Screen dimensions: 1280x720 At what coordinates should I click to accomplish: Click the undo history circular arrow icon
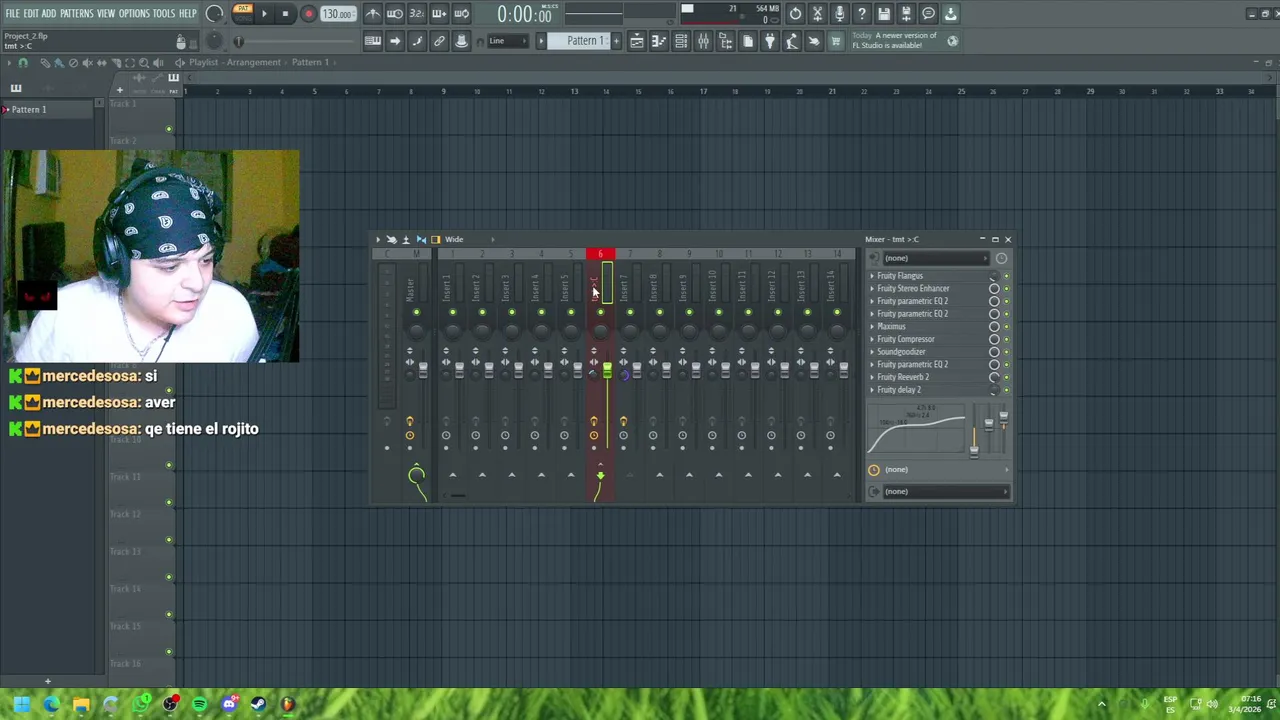[x=795, y=14]
